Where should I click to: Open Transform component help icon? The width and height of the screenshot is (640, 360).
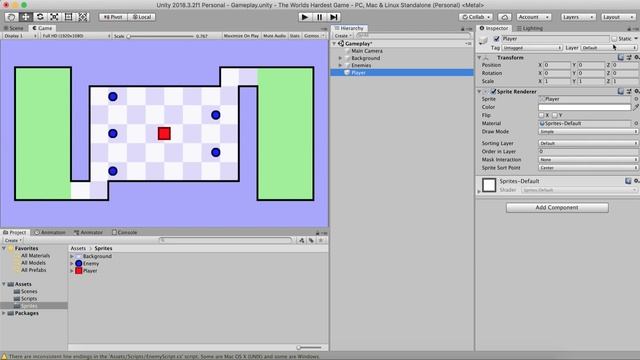click(621, 58)
